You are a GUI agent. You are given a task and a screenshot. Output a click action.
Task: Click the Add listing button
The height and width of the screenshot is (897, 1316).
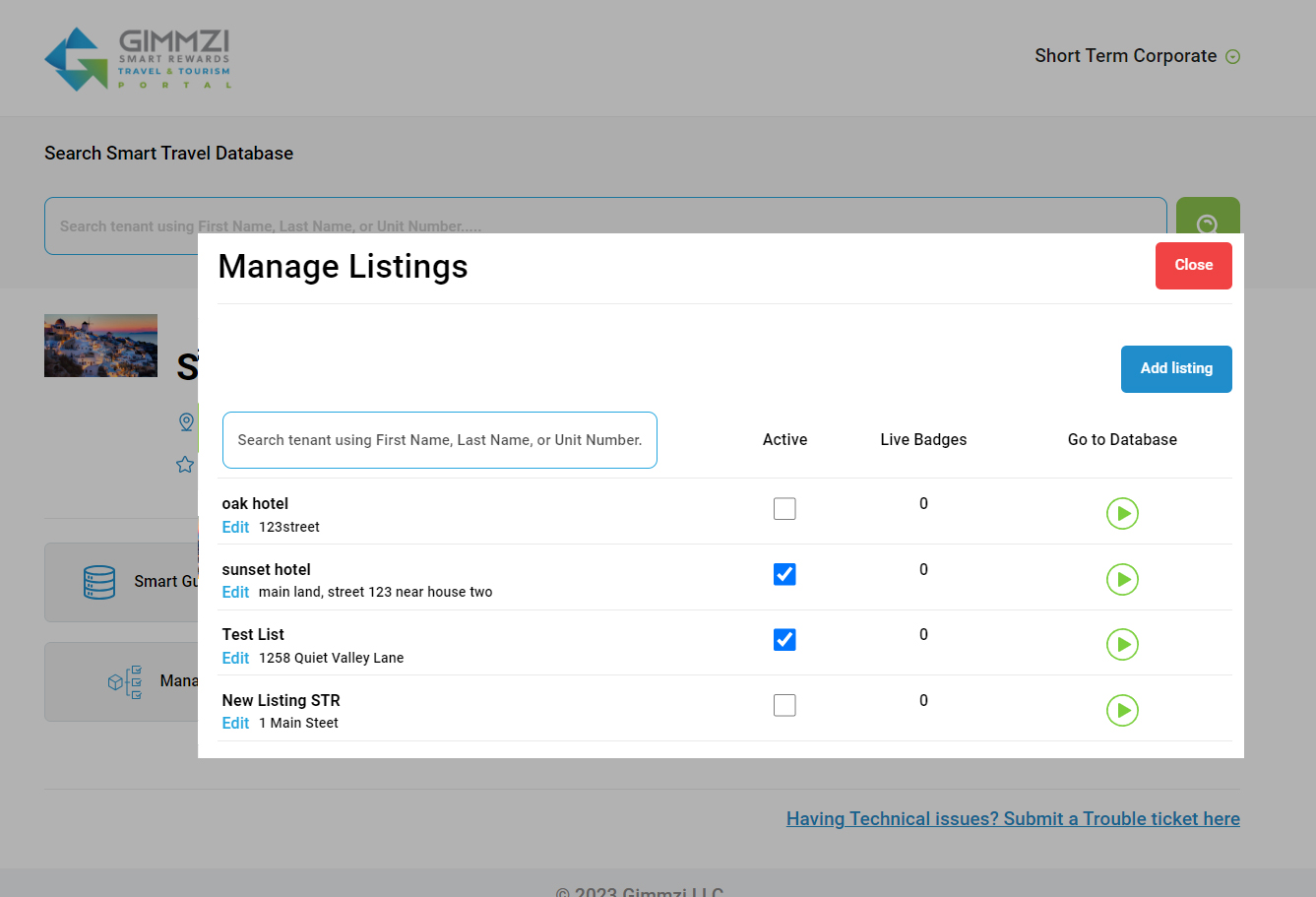[x=1176, y=368]
